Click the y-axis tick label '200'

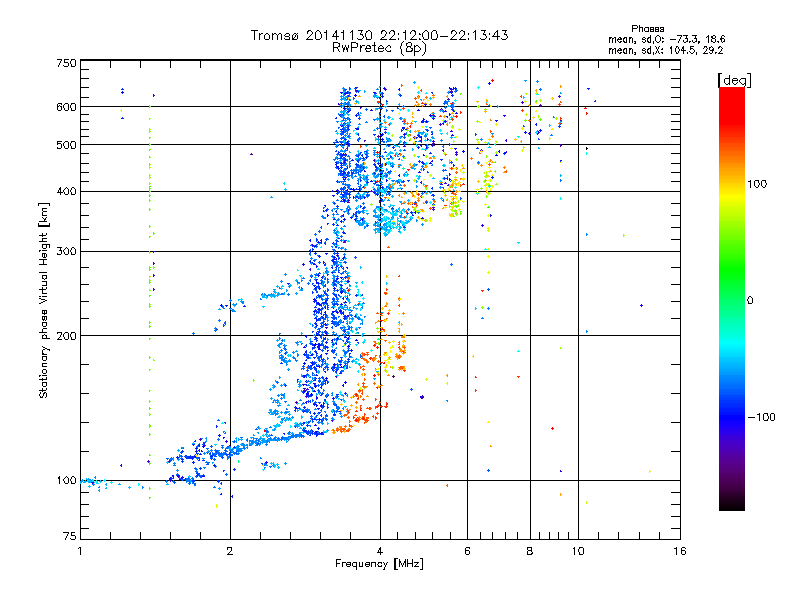pyautogui.click(x=67, y=336)
